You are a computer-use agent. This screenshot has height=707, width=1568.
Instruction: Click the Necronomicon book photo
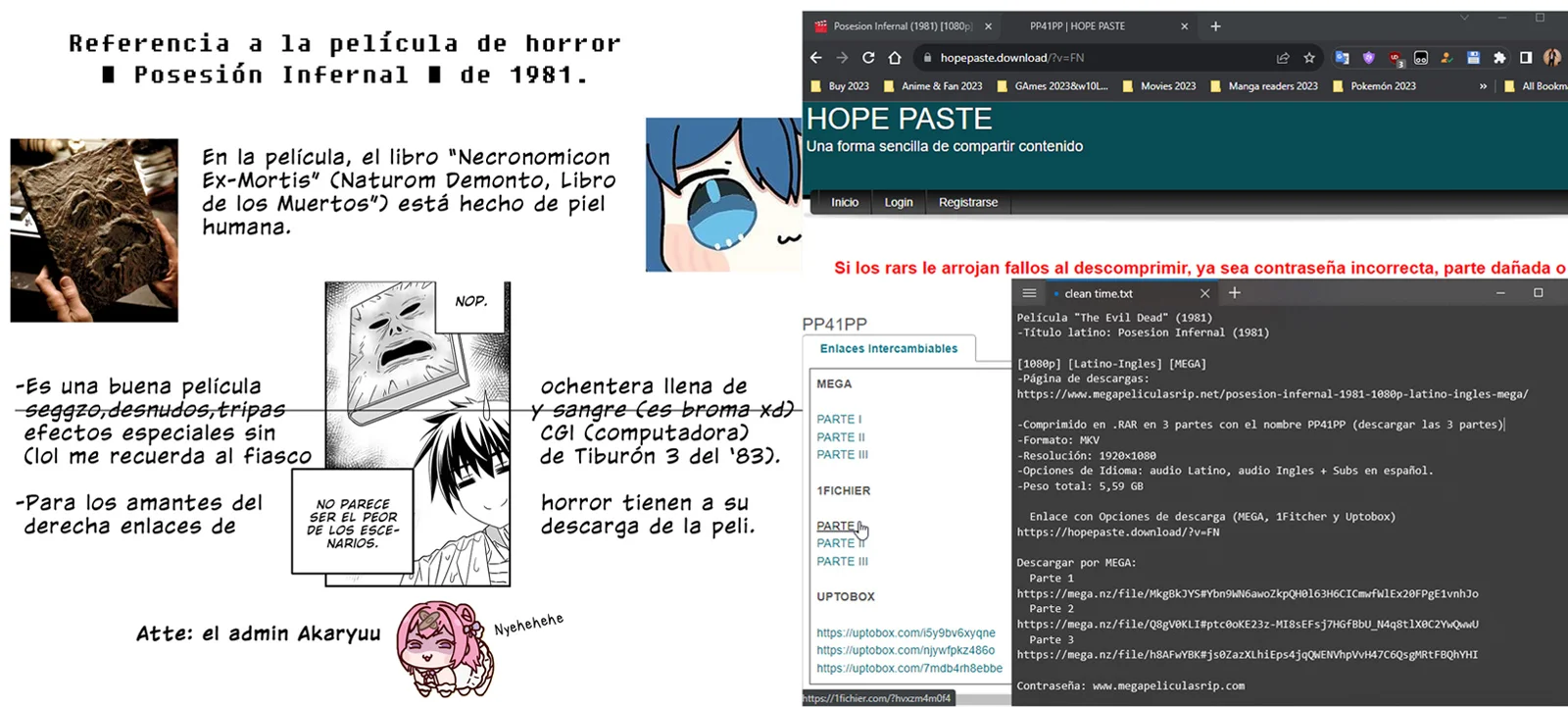tap(94, 230)
